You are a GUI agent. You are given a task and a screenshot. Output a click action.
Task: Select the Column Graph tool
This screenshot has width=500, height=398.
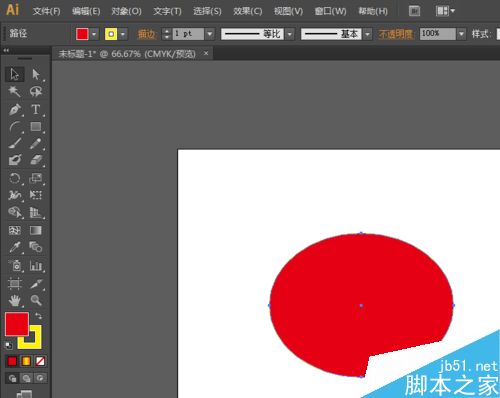36,266
